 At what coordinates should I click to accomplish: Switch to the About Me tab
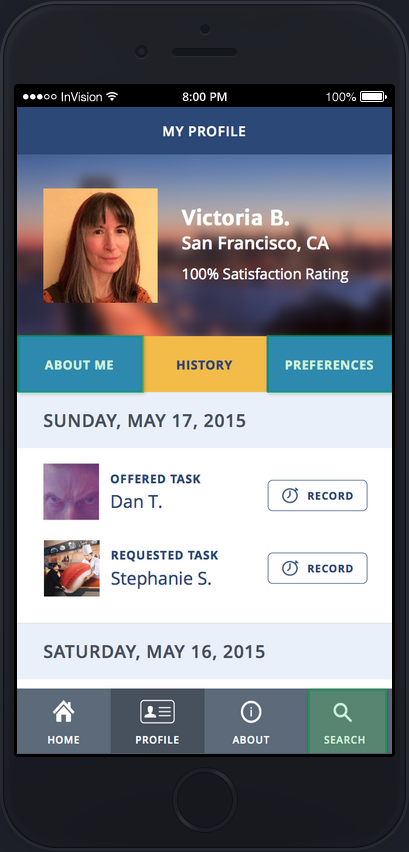pyautogui.click(x=80, y=364)
